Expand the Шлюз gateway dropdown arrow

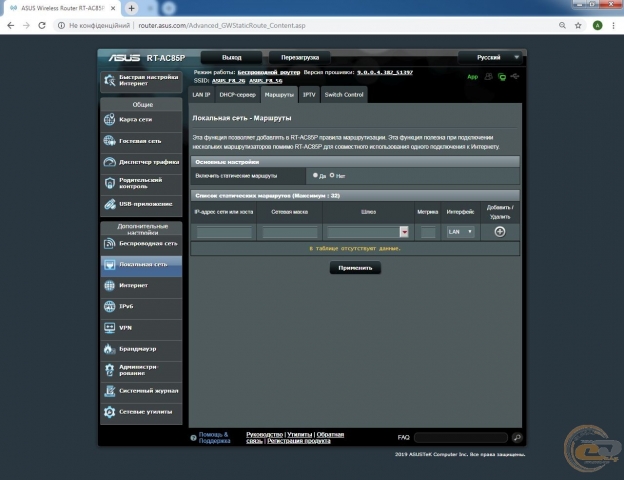pyautogui.click(x=404, y=232)
